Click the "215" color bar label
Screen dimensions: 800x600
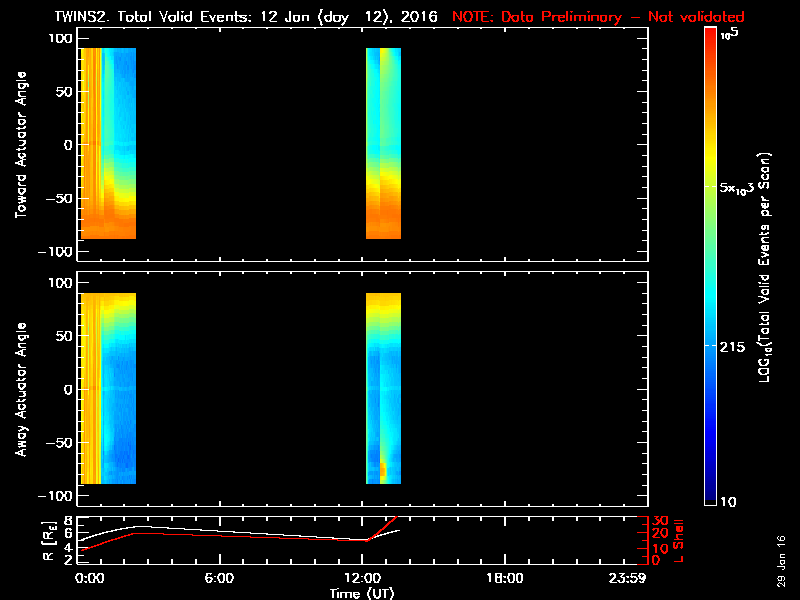point(732,347)
